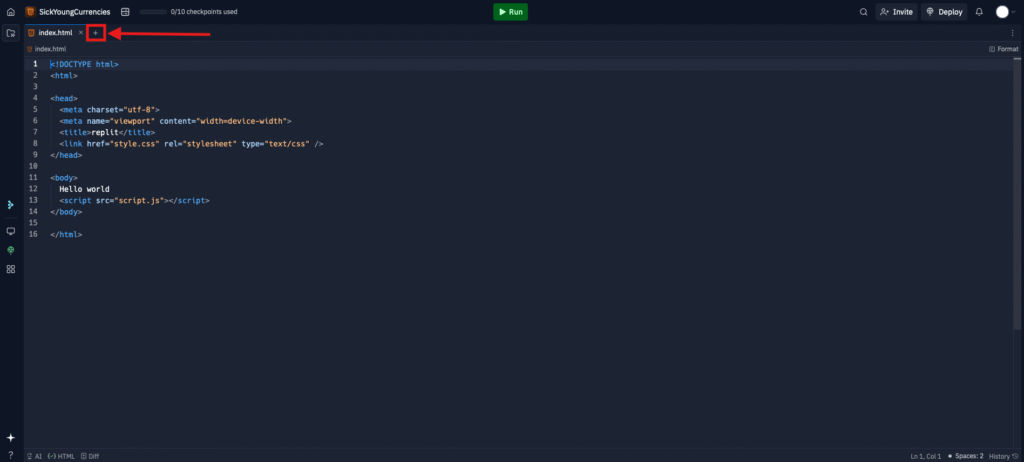Open the help question mark icon
Image resolution: width=1024 pixels, height=462 pixels.
click(10, 455)
